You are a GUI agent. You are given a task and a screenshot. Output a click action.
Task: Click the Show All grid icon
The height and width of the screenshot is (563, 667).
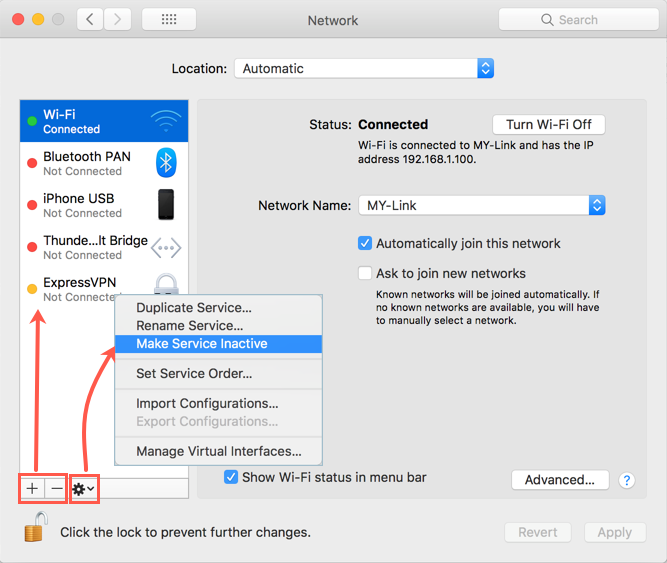click(168, 19)
